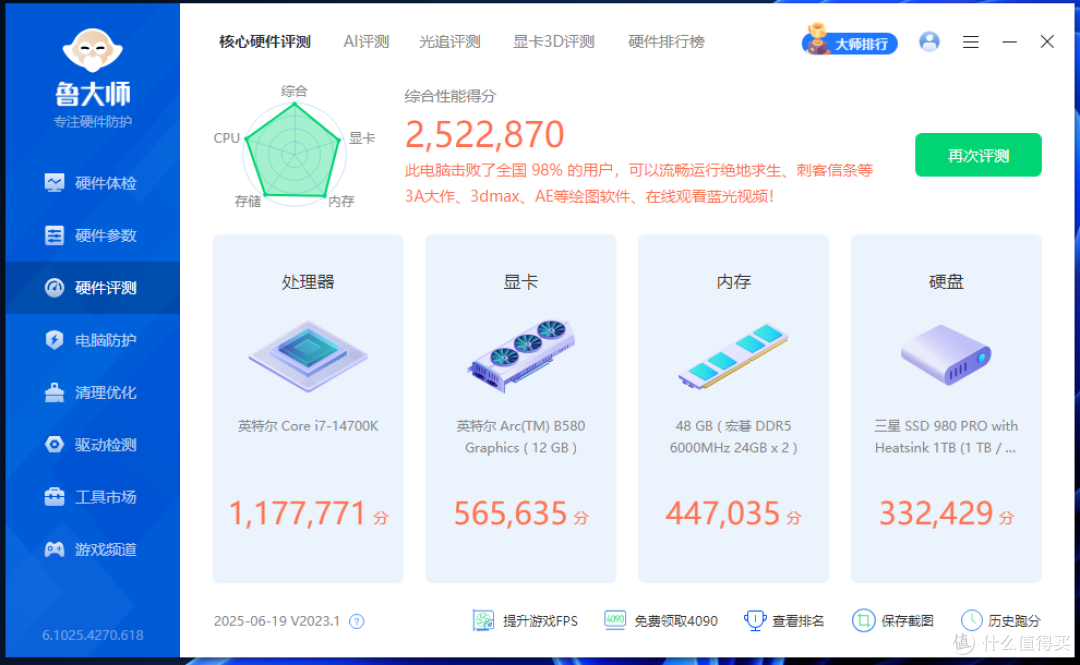Click the 综合性能得分 heading
Viewport: 1080px width, 665px height.
450,96
